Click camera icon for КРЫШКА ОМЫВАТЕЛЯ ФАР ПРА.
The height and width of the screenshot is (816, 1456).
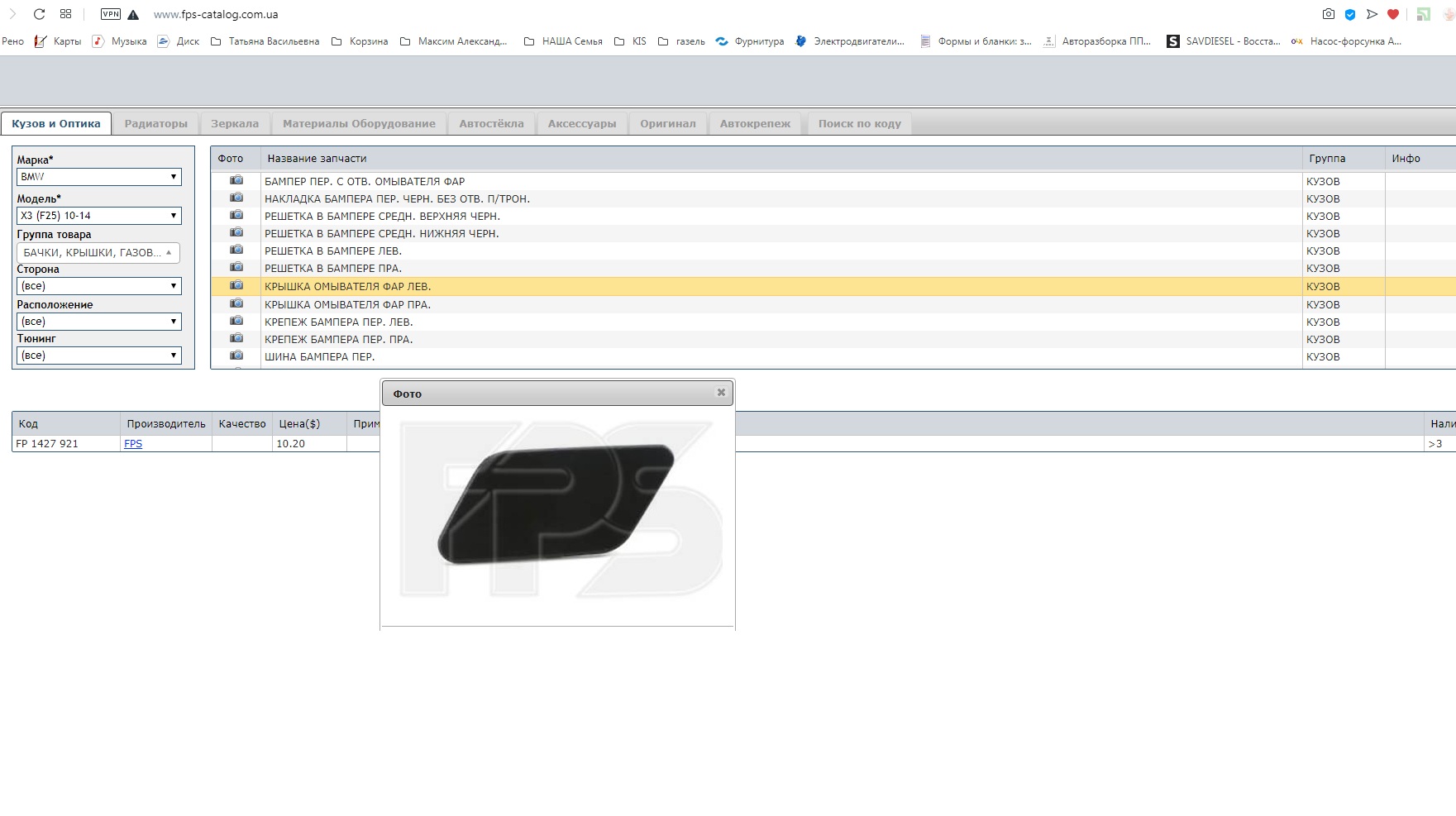[236, 303]
